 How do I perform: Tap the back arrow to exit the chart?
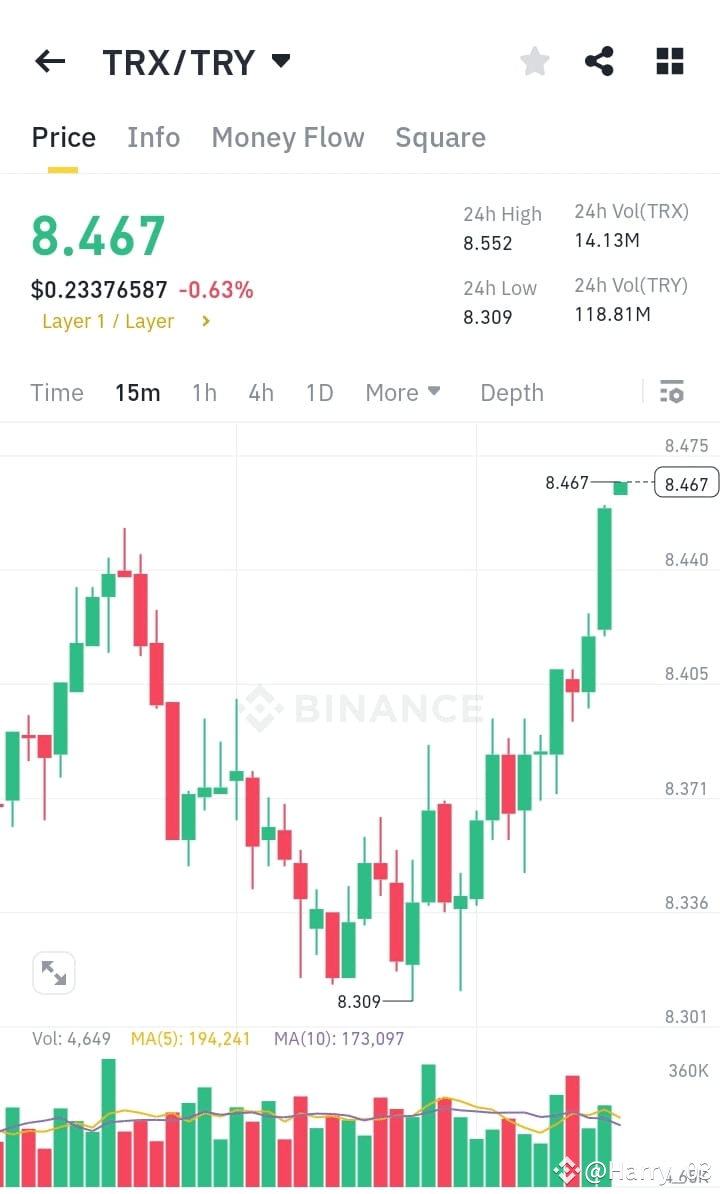click(49, 61)
